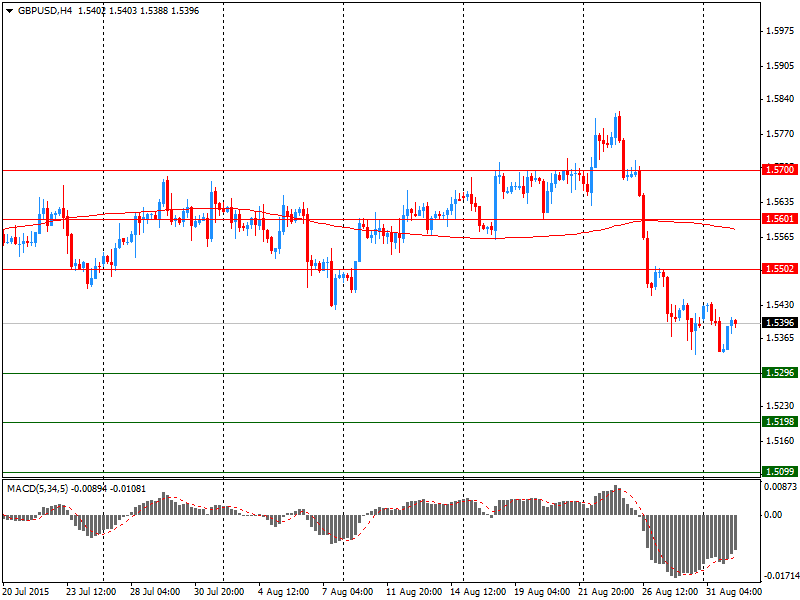The image size is (800, 600).
Task: Click the 1.5905 price scale value
Action: coord(781,66)
